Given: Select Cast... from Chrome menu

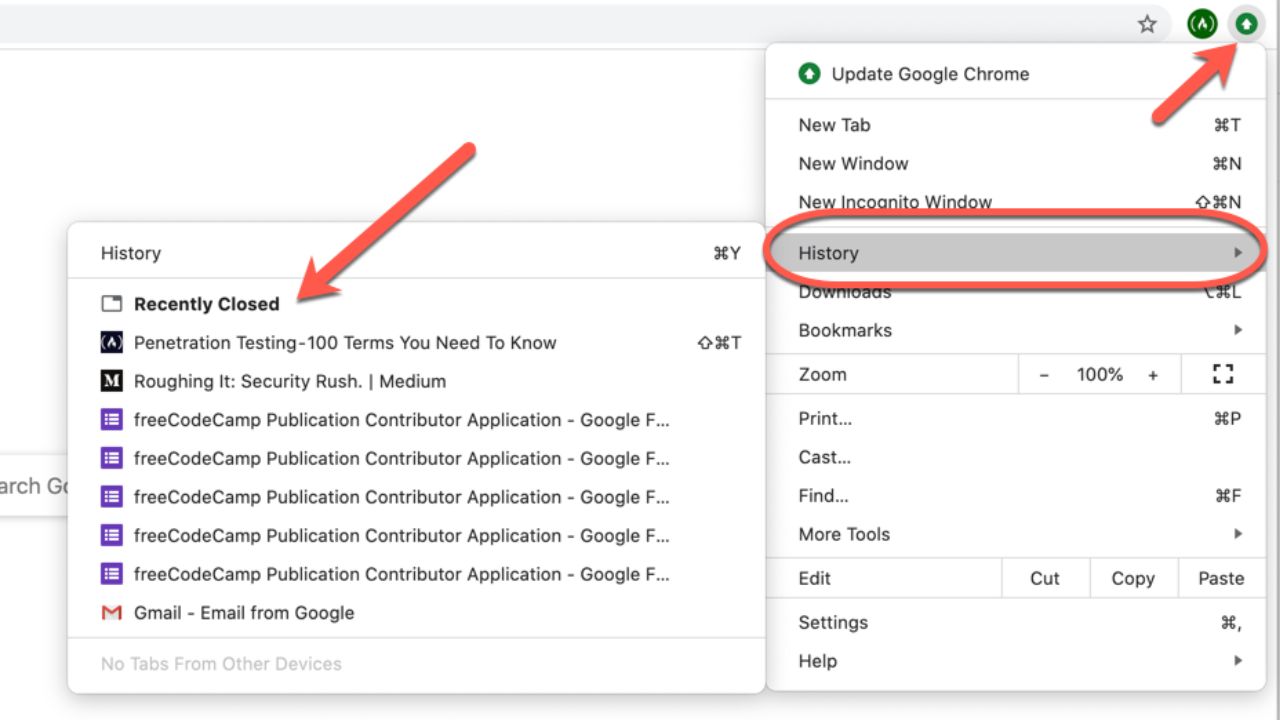Looking at the screenshot, I should [x=1015, y=458].
